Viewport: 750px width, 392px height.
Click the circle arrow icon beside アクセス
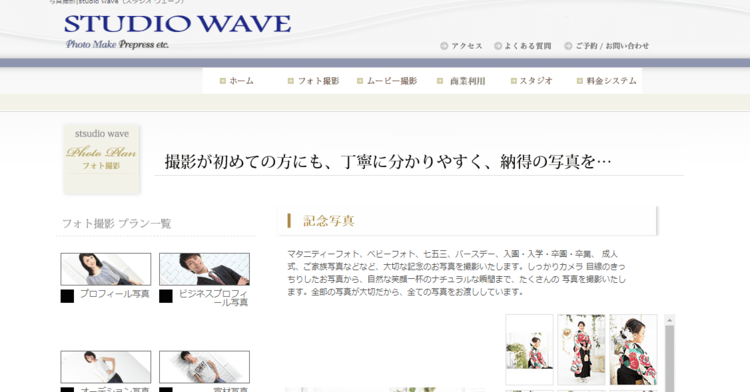click(444, 46)
